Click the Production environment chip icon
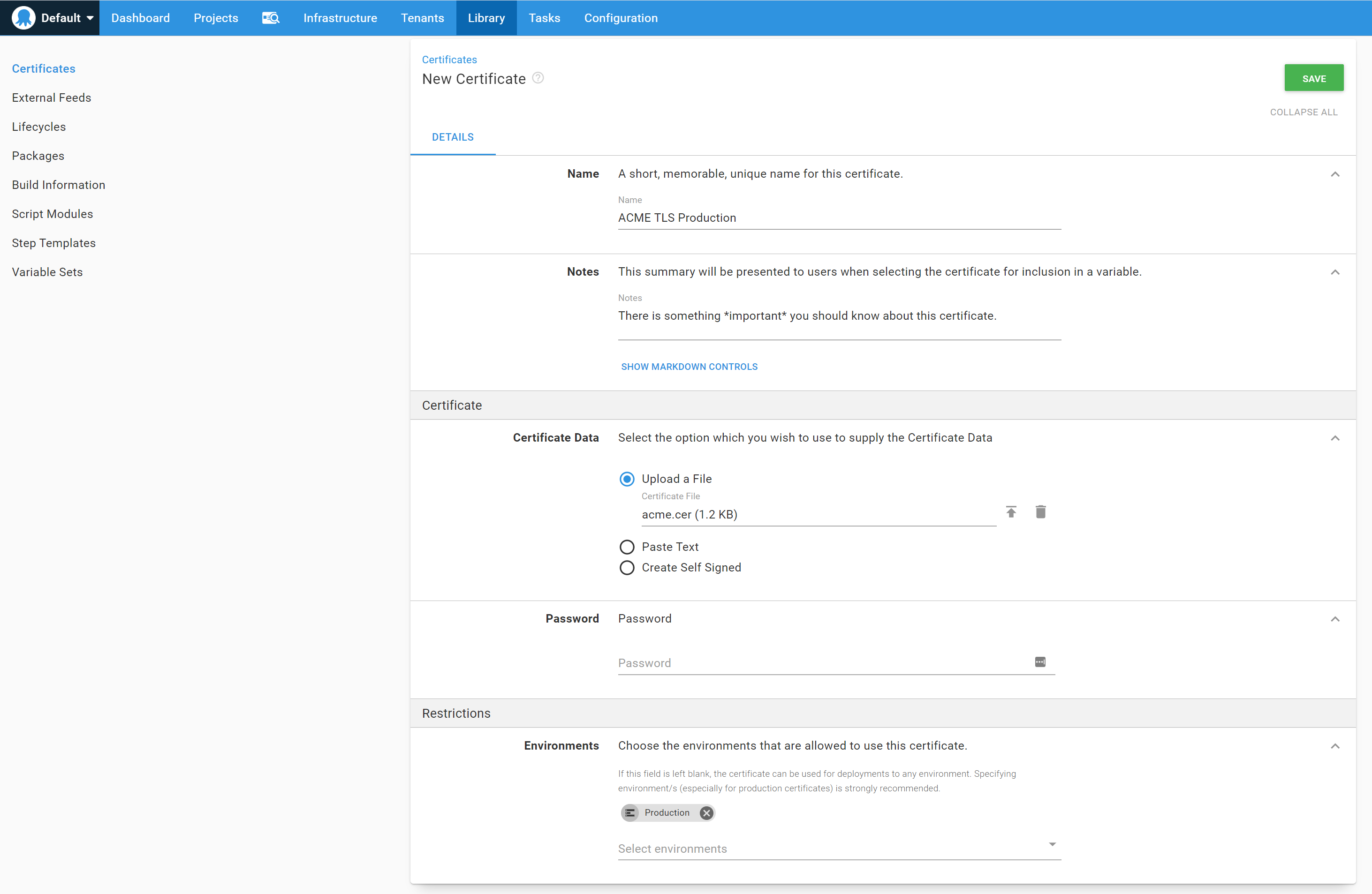 [x=630, y=813]
